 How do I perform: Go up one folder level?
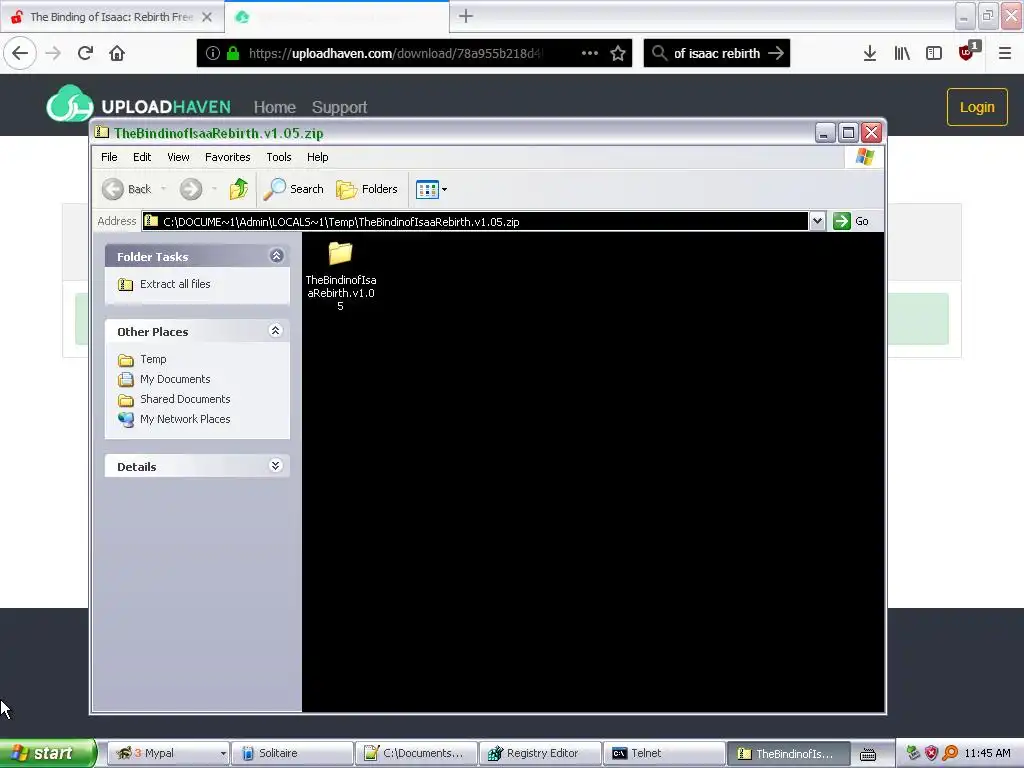(x=239, y=189)
